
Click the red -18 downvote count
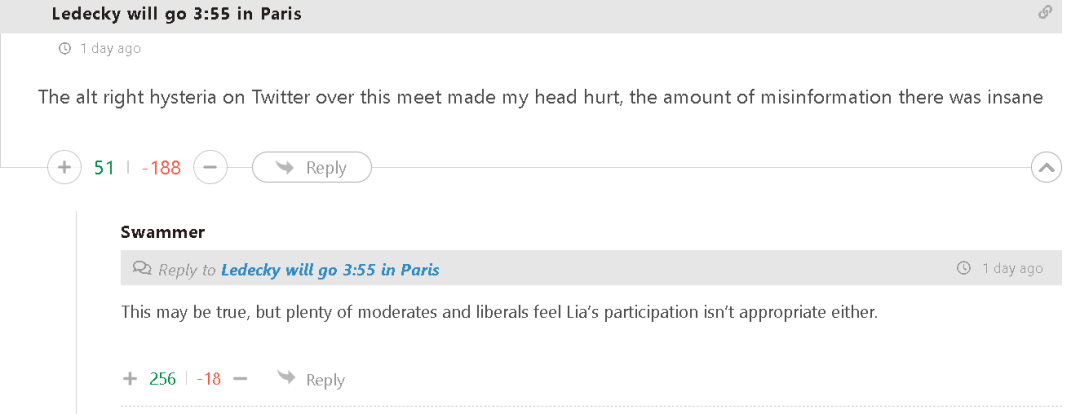[x=209, y=378]
